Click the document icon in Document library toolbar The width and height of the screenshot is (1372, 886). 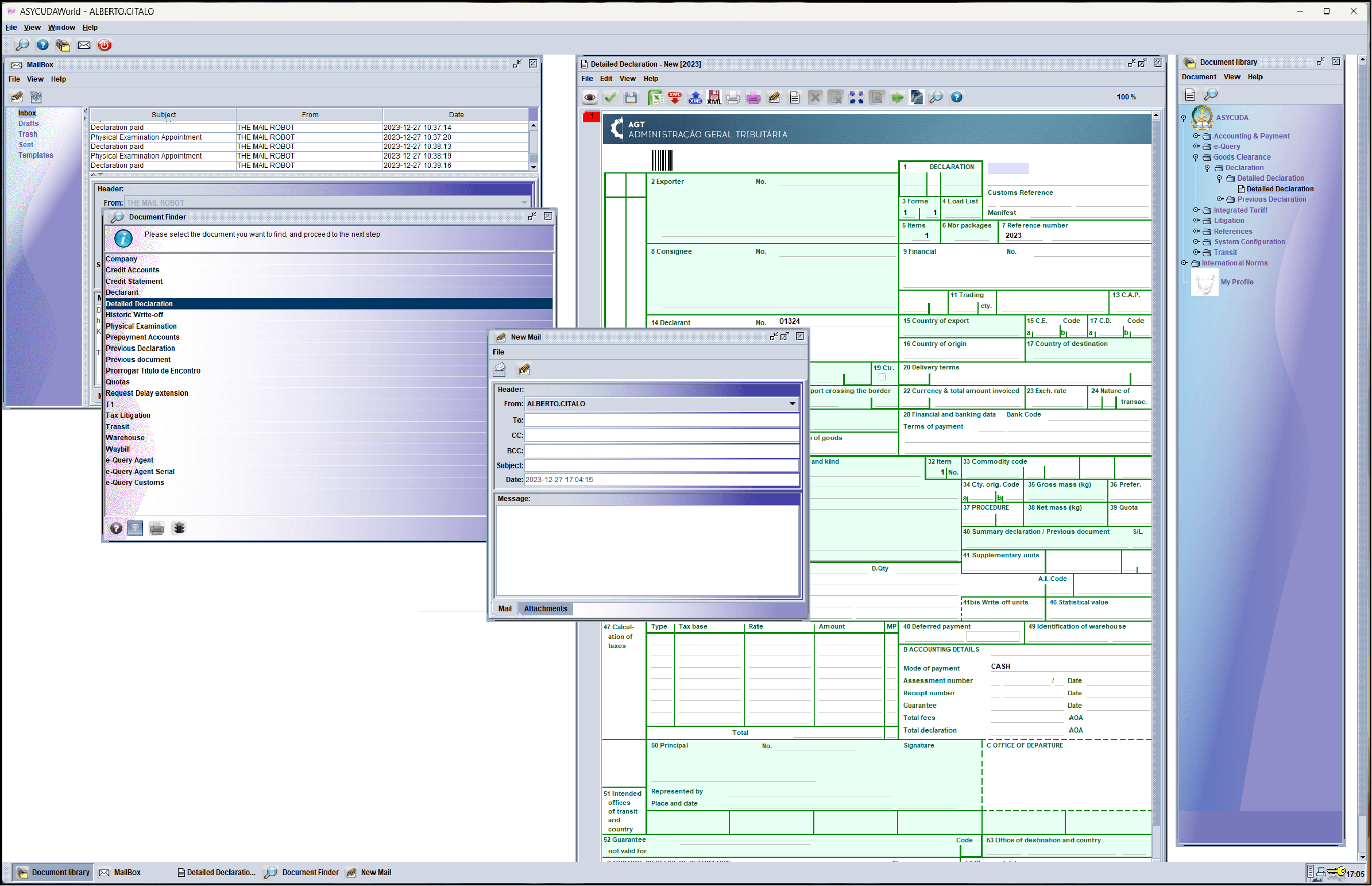(x=1191, y=95)
